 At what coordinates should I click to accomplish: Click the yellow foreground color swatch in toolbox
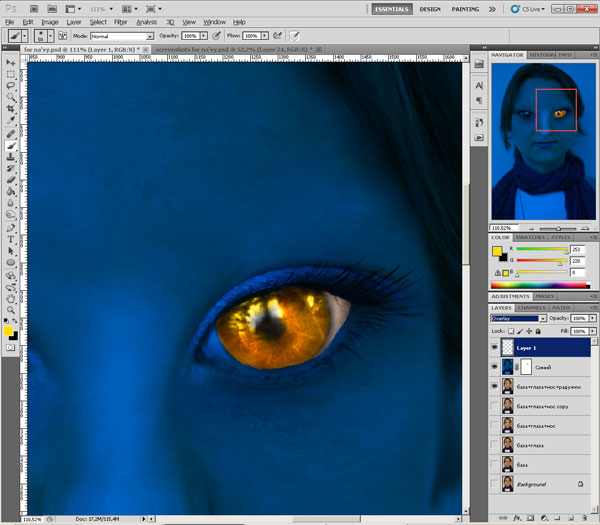coord(8,330)
